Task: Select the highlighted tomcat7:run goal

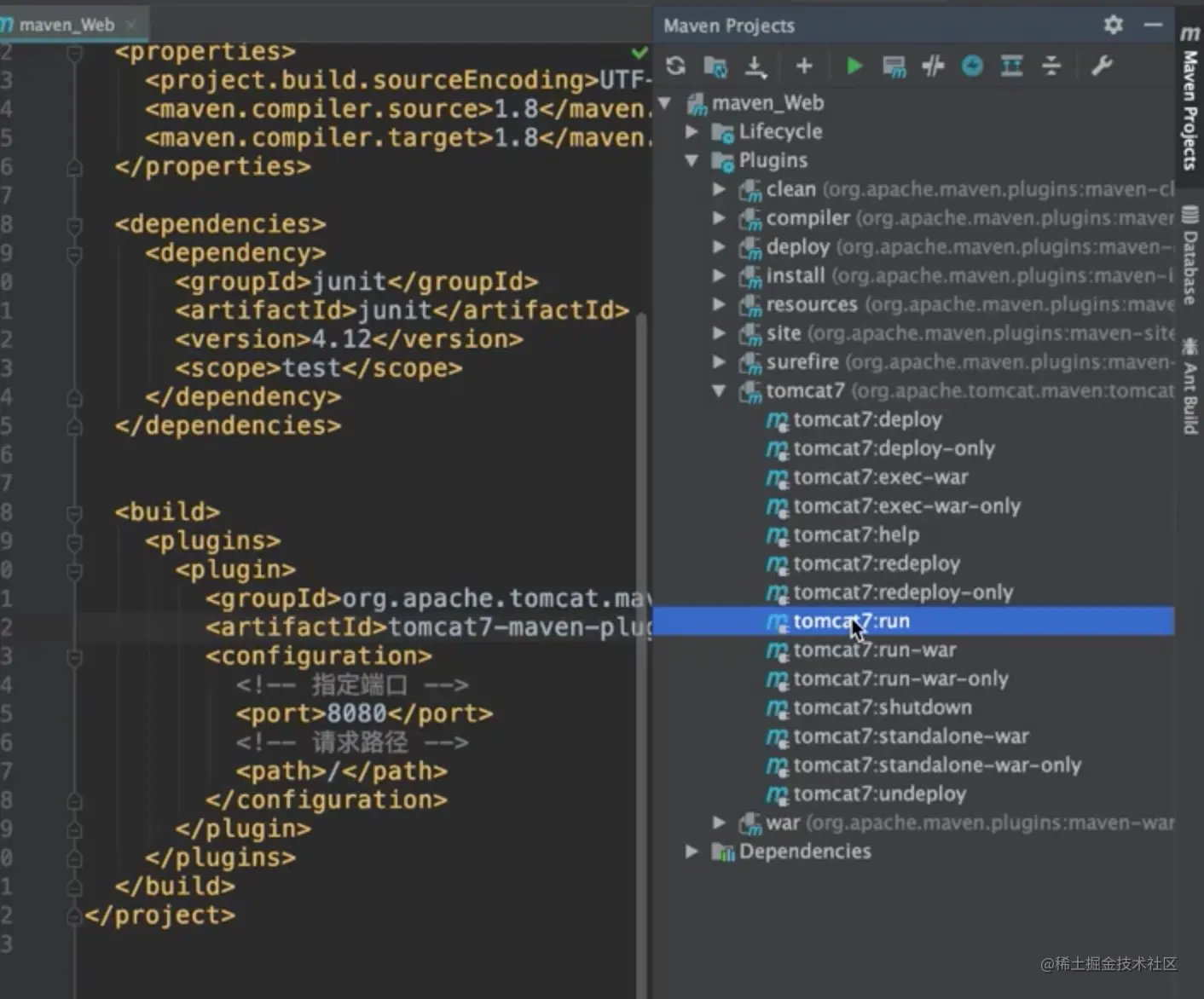Action: pyautogui.click(x=913, y=621)
